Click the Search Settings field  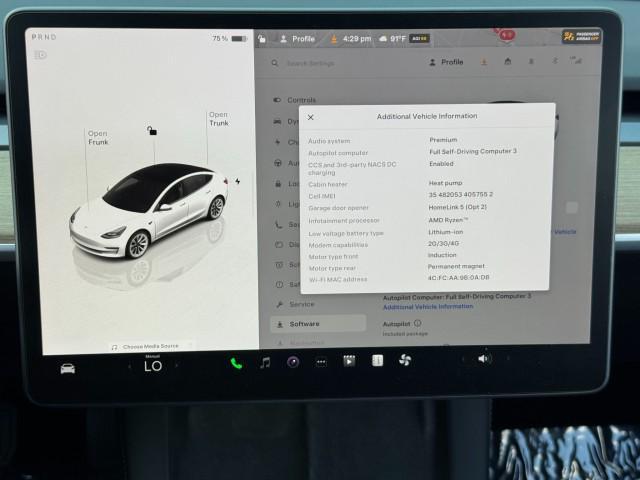310,63
